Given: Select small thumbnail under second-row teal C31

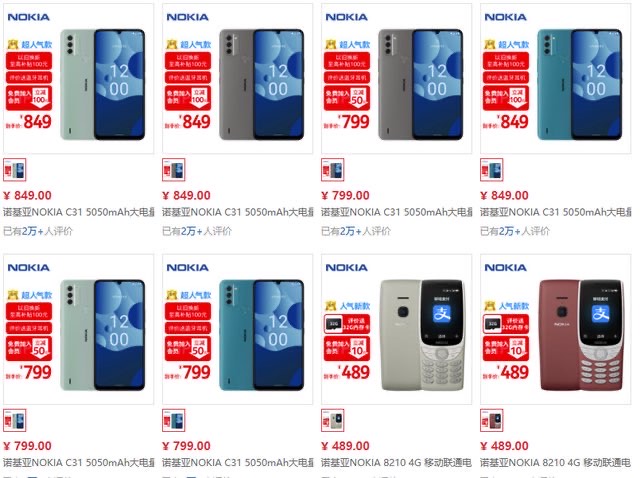Looking at the screenshot, I should click(174, 420).
